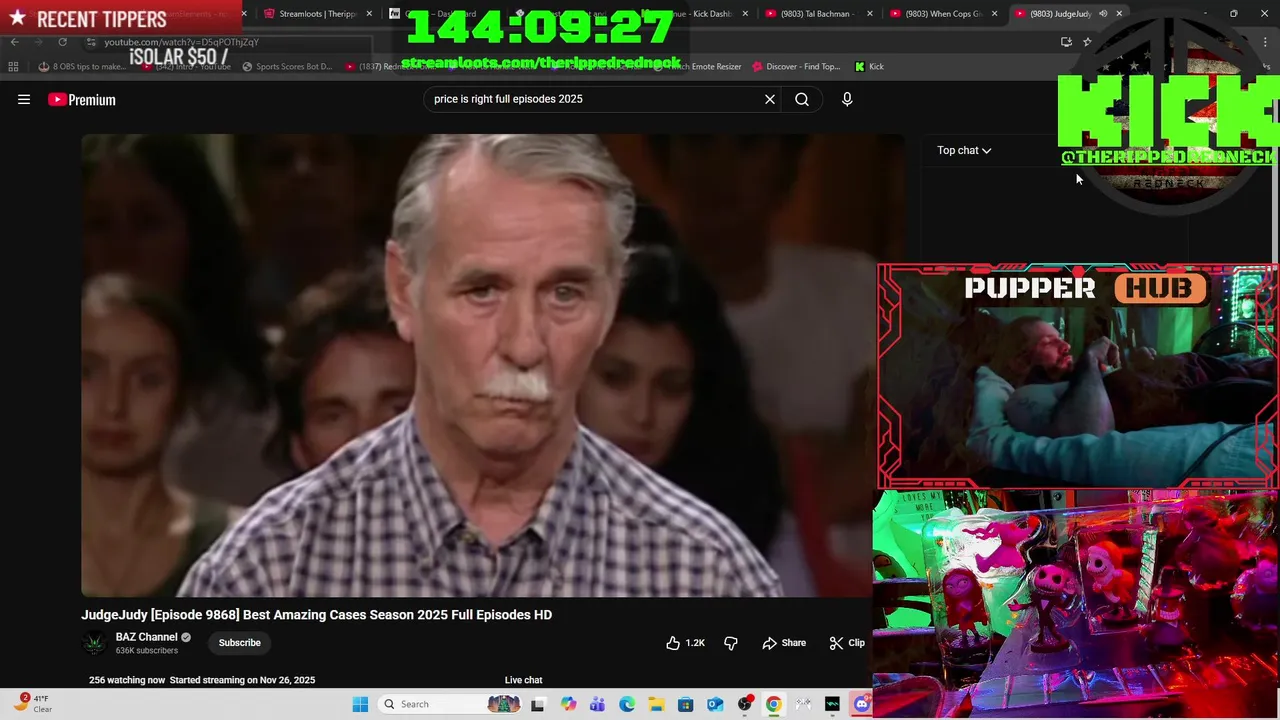Open the Kick bookmark
The height and width of the screenshot is (720, 1280).
(869, 66)
